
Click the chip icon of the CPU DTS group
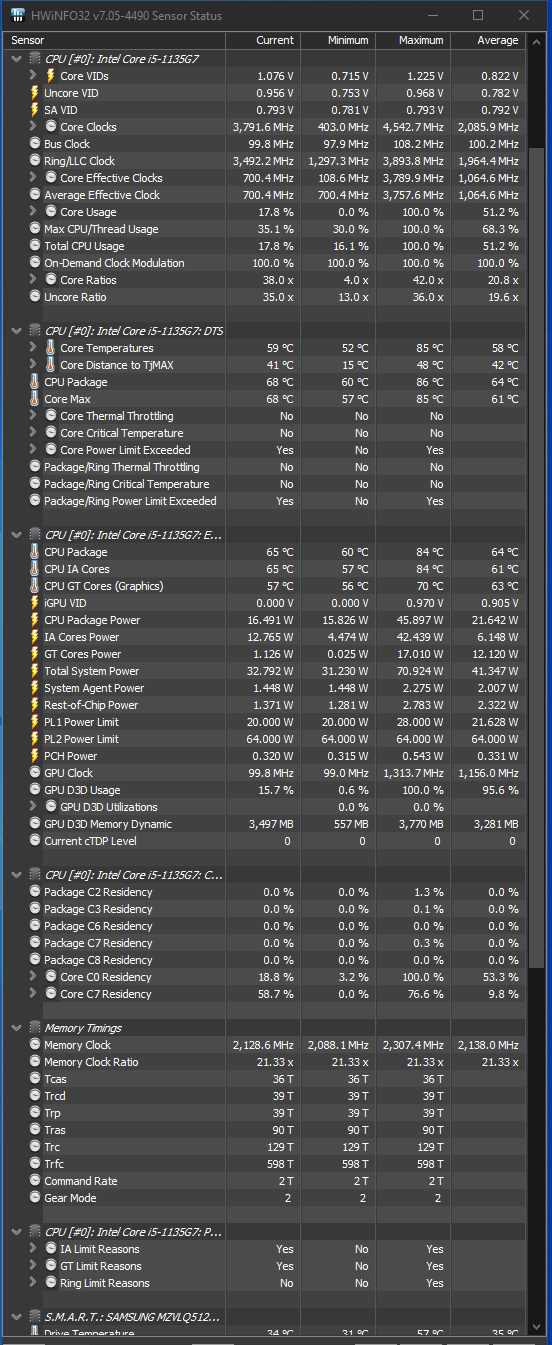(35, 331)
